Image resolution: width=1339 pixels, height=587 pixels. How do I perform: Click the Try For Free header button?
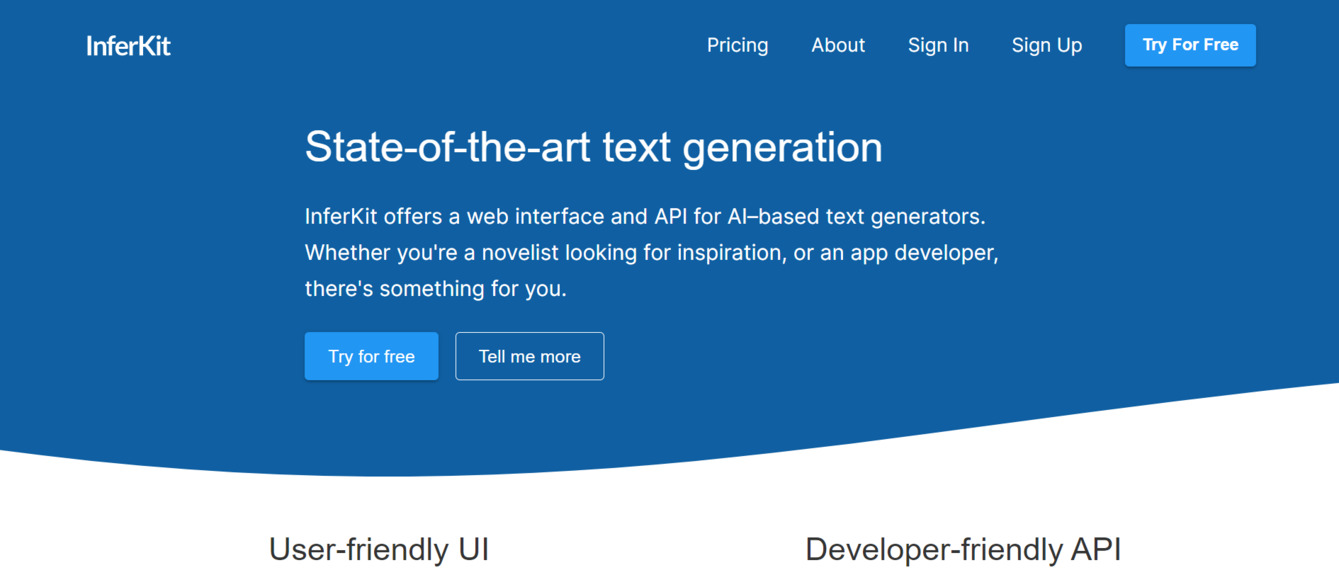click(1190, 45)
